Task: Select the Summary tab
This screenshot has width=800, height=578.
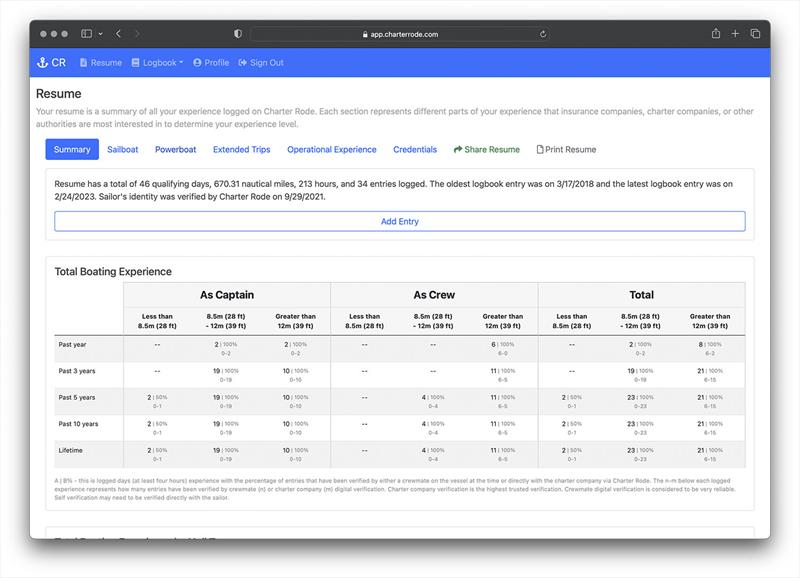Action: pos(72,149)
